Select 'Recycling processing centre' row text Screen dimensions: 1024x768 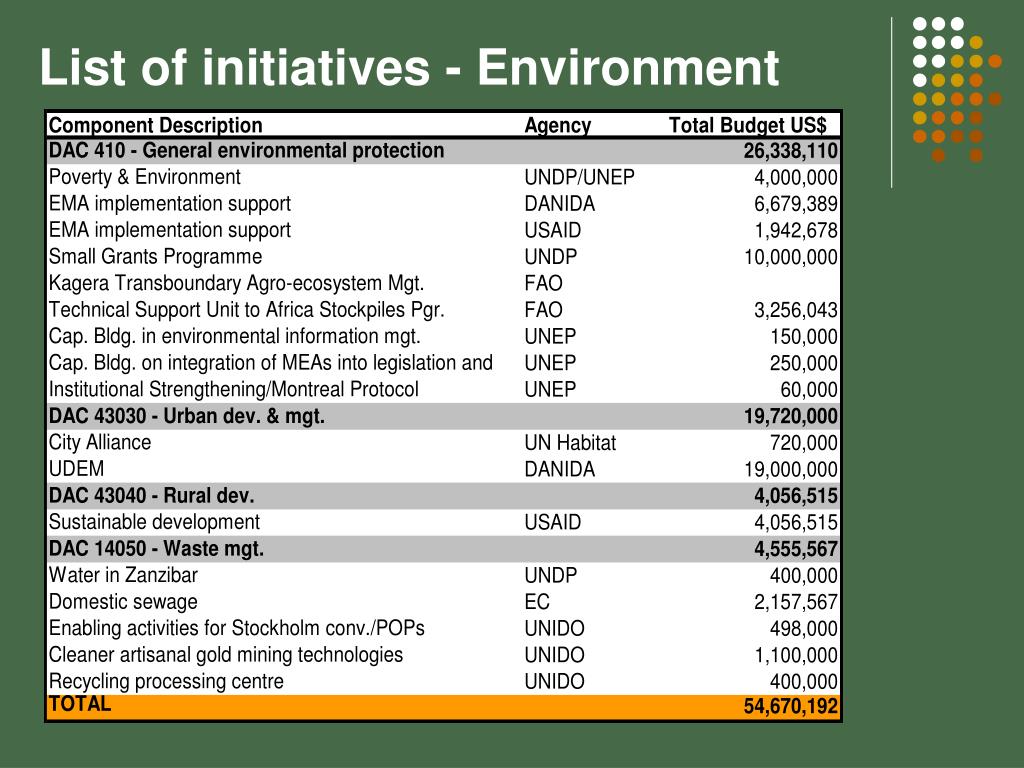pos(167,681)
